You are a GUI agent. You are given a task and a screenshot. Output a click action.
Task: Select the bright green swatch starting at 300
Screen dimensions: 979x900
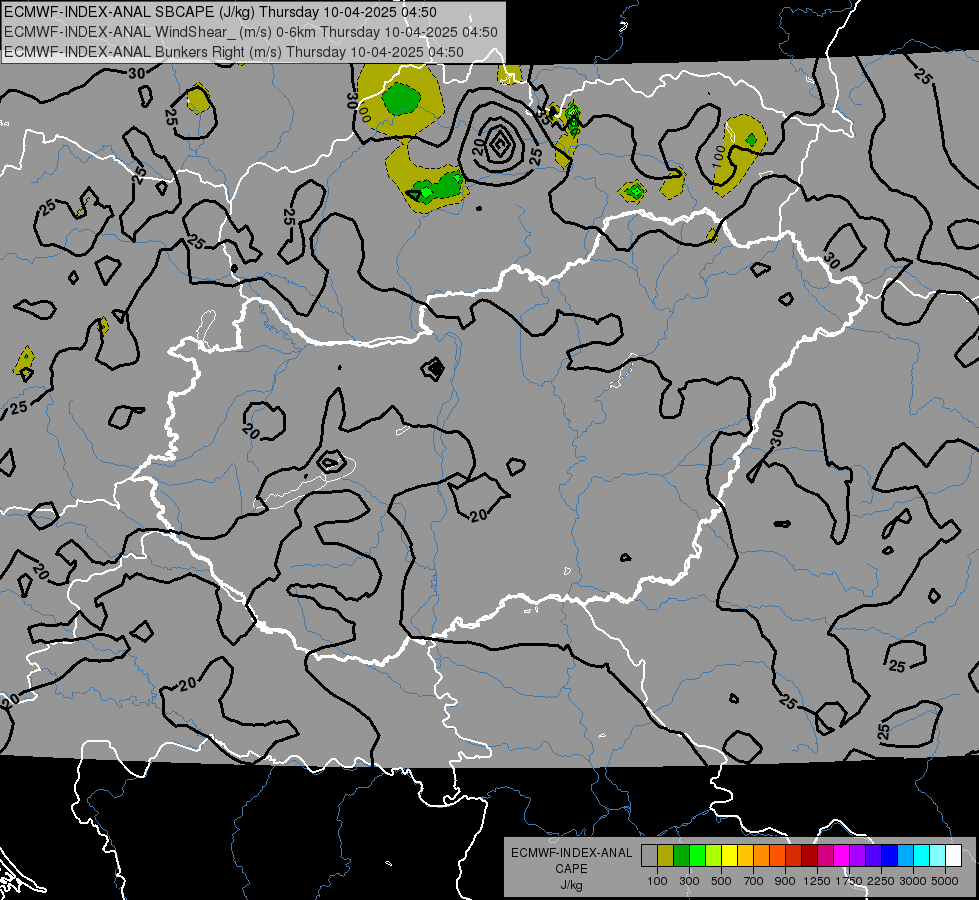697,856
